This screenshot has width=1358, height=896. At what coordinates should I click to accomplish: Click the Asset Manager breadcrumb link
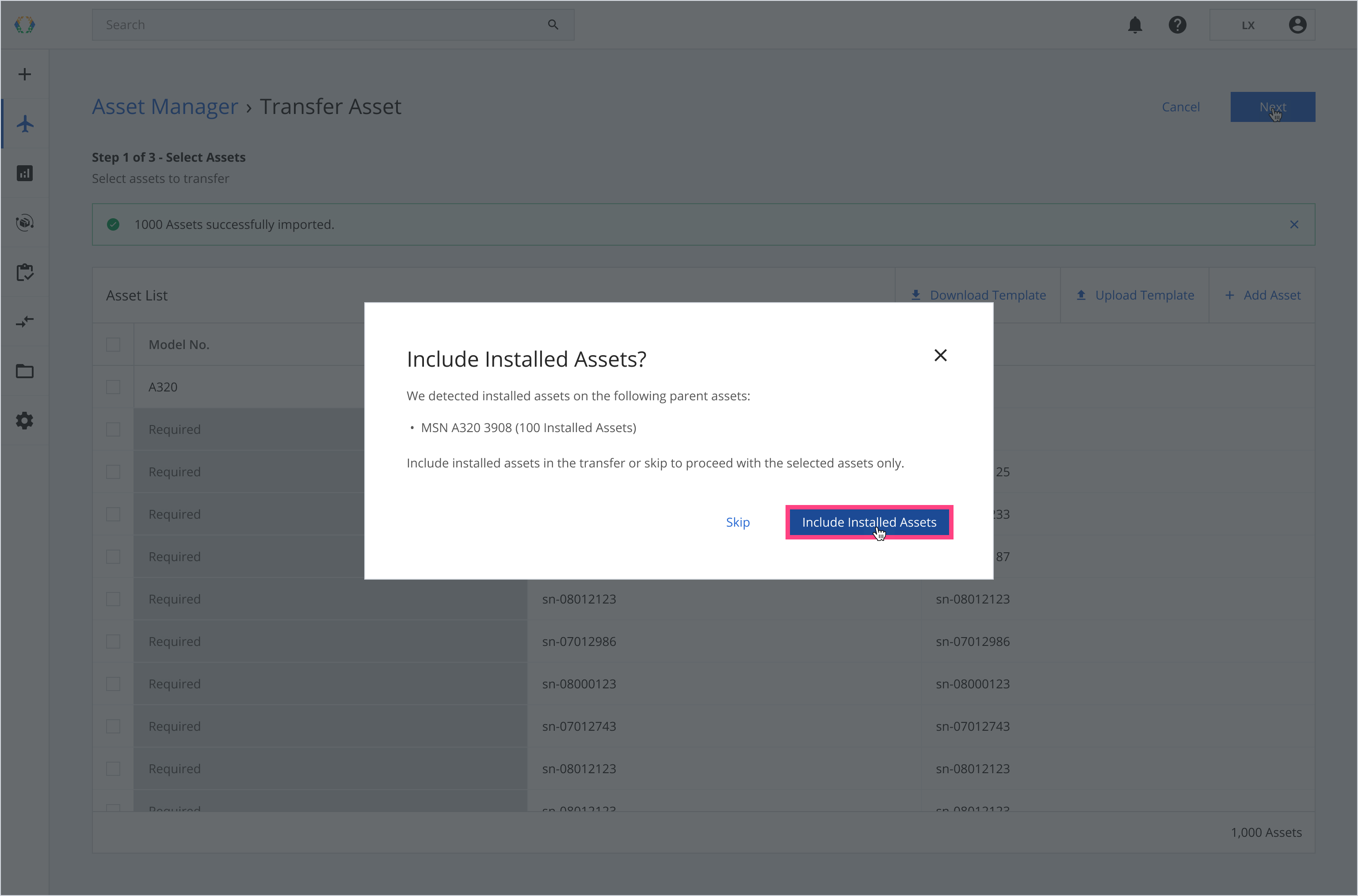(x=165, y=106)
